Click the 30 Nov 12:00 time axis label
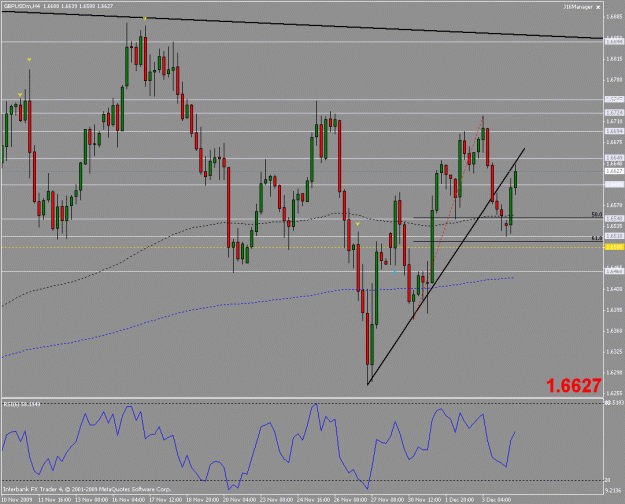The height and width of the screenshot is (504, 625). click(x=425, y=500)
